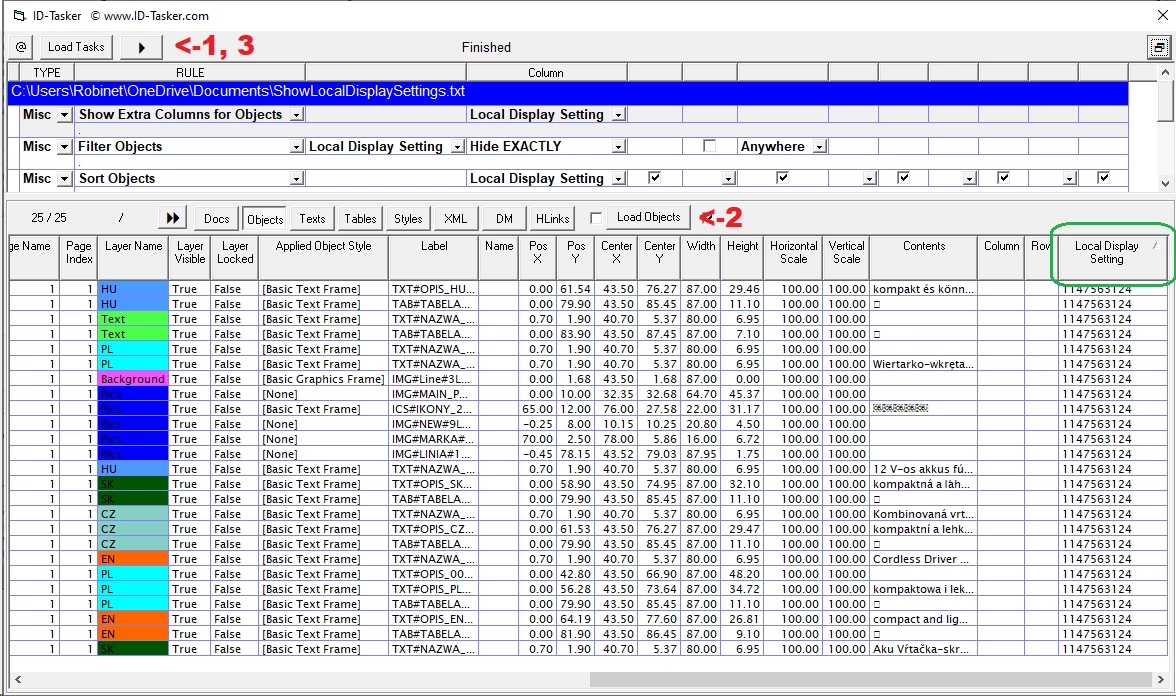Click the 'compact and lig...' contents cell
The image size is (1176, 696).
[924, 619]
